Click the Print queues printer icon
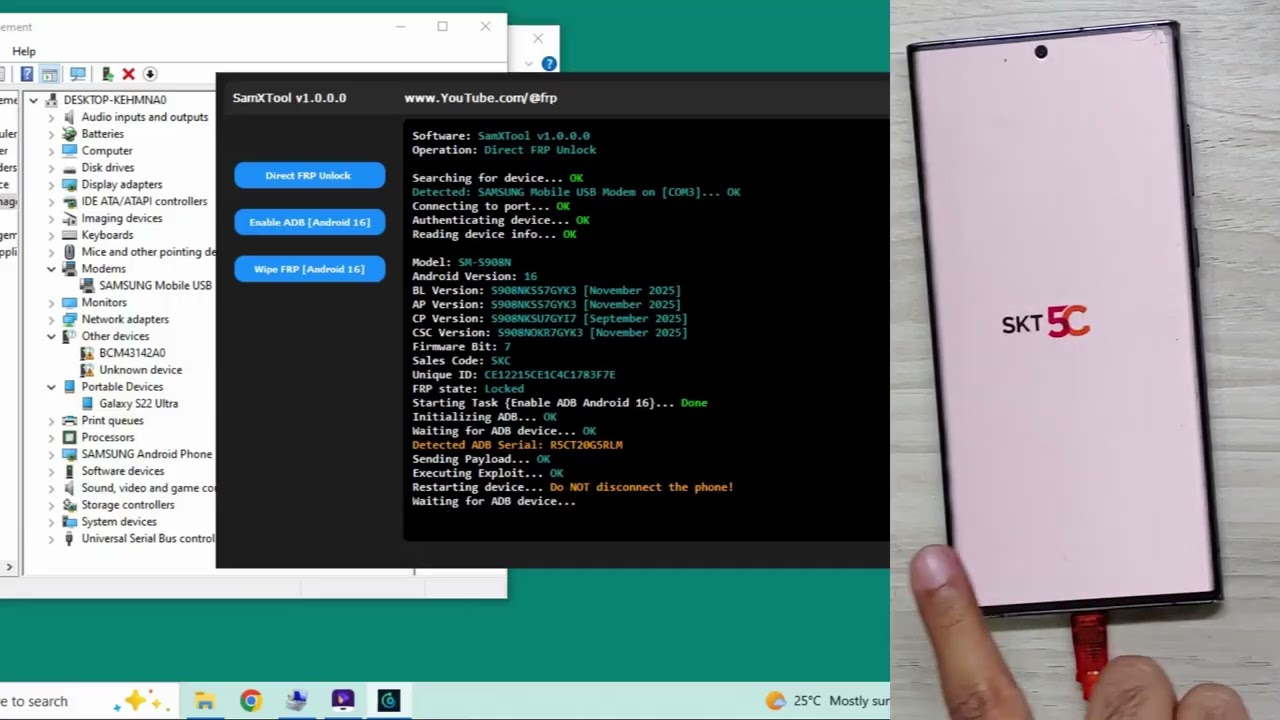 click(69, 421)
